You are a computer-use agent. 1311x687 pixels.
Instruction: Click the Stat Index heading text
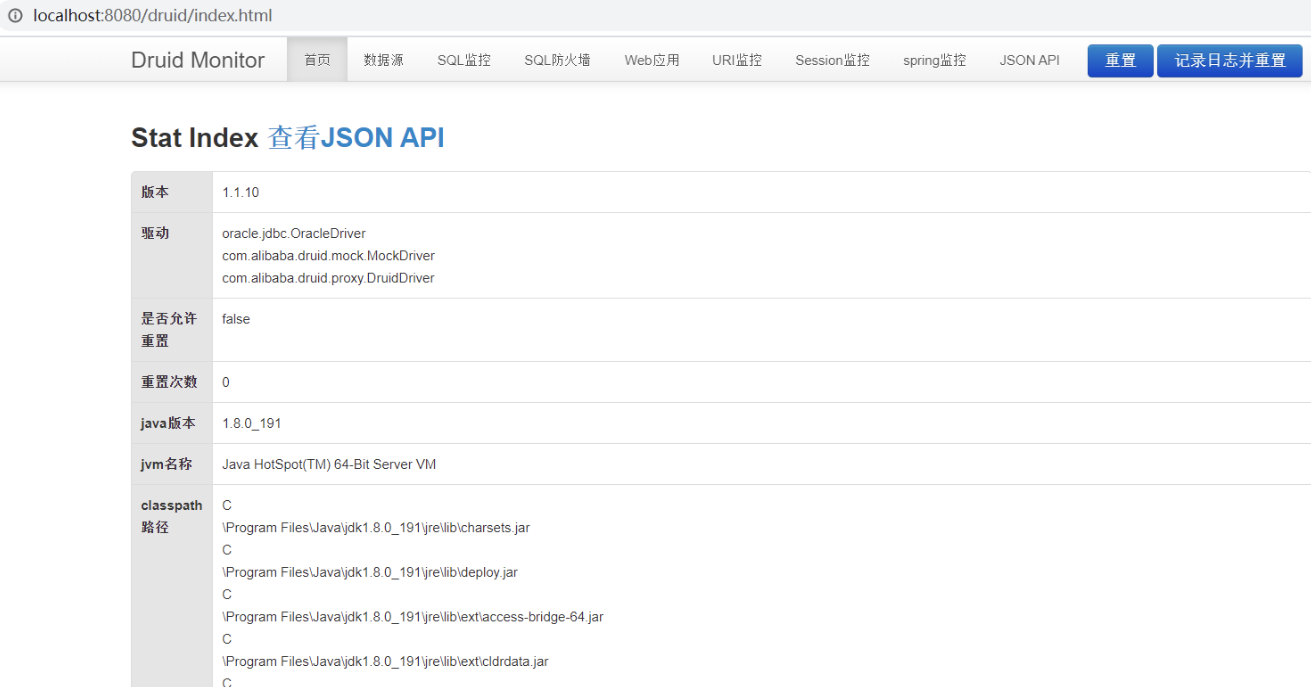tap(195, 138)
